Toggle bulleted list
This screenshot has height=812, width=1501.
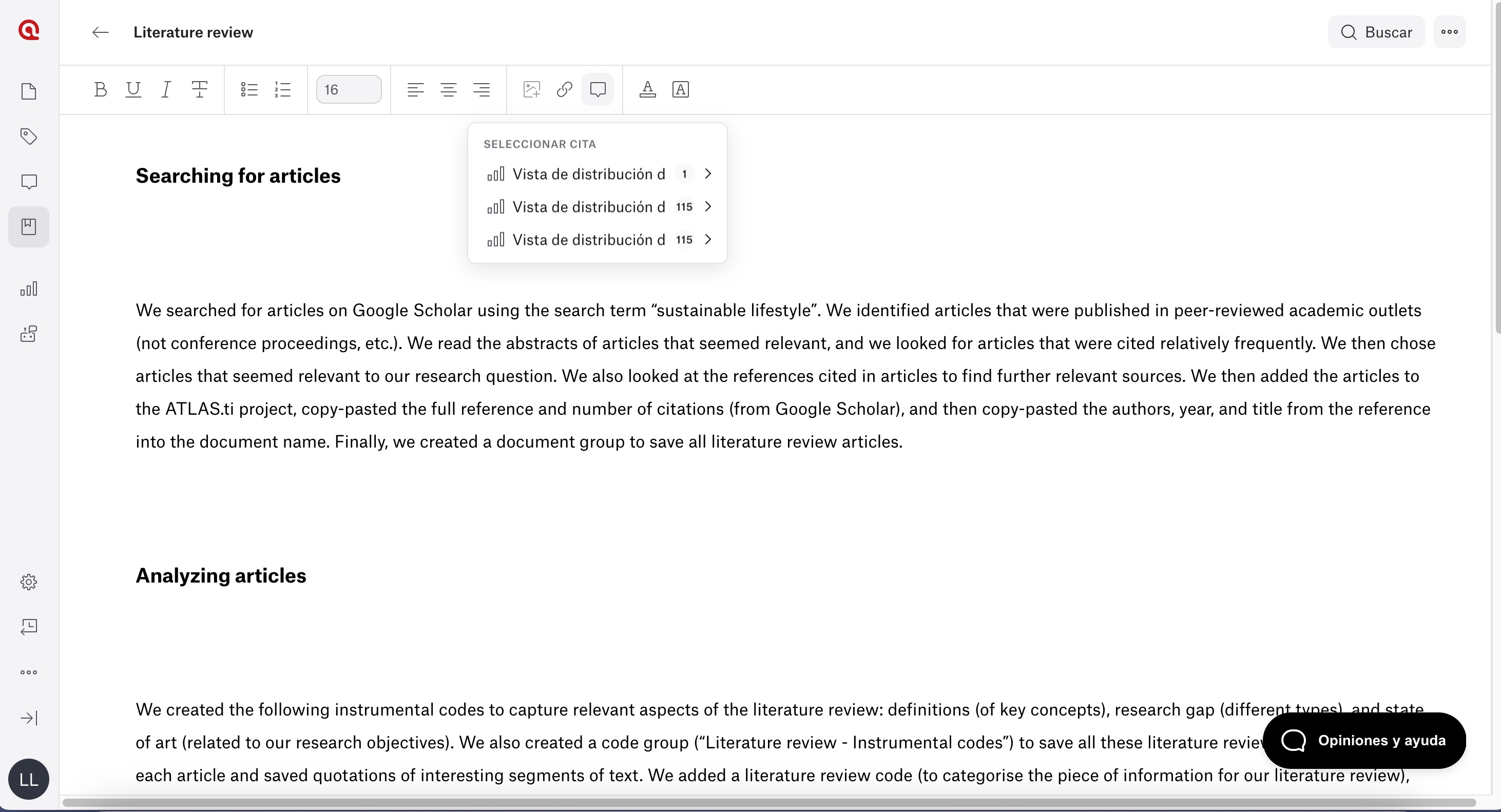pos(249,89)
